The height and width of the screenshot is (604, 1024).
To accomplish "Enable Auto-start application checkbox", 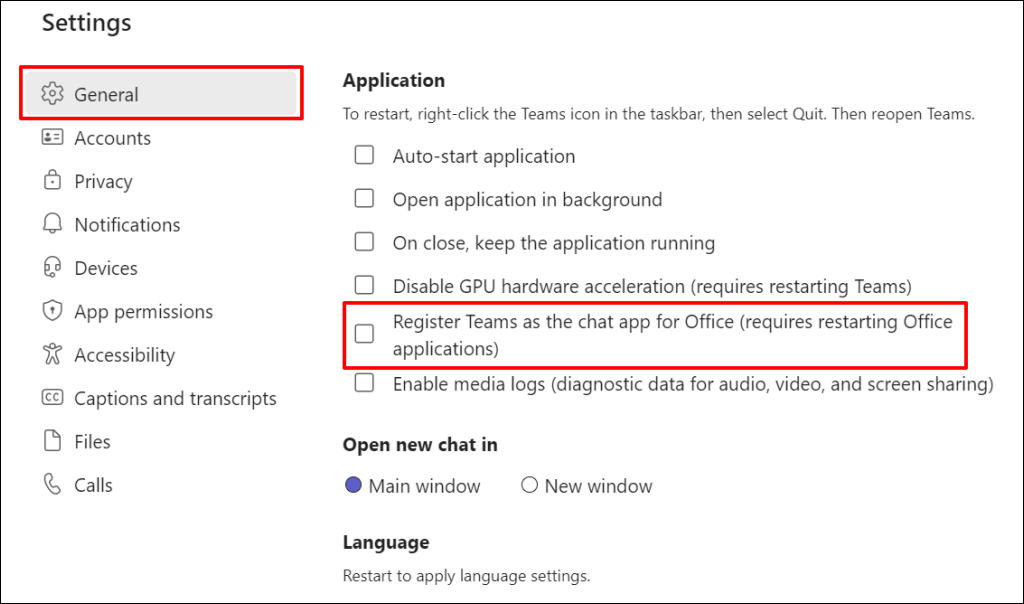I will pyautogui.click(x=364, y=155).
